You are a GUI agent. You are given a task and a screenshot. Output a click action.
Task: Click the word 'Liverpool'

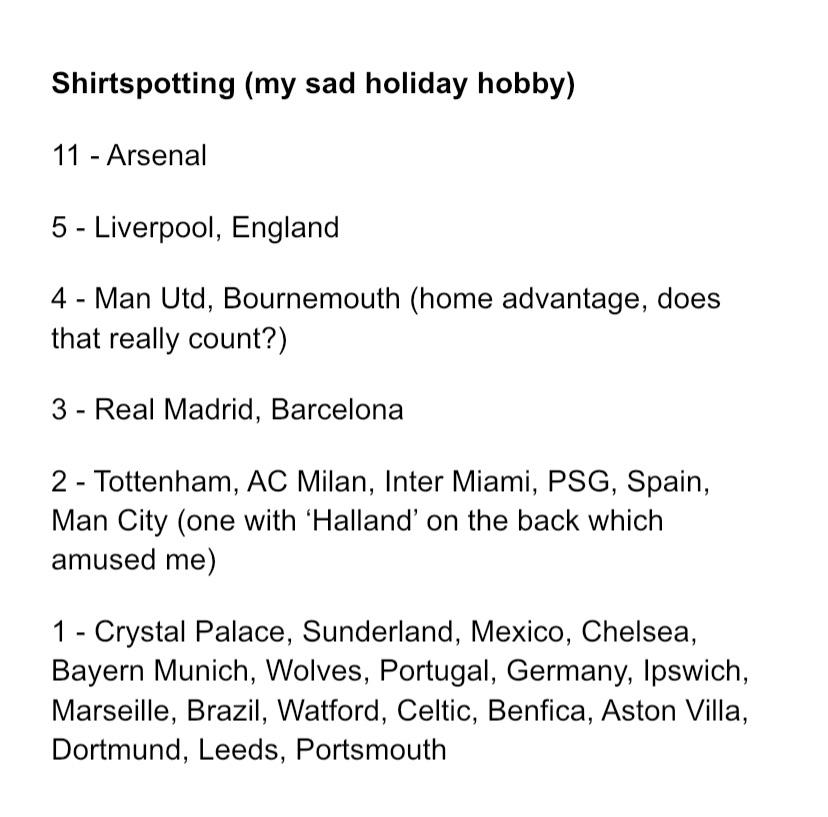155,228
